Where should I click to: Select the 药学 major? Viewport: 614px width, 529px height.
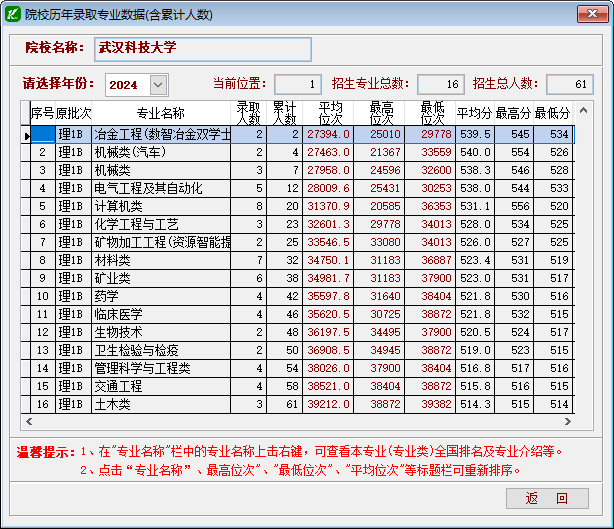[161, 296]
